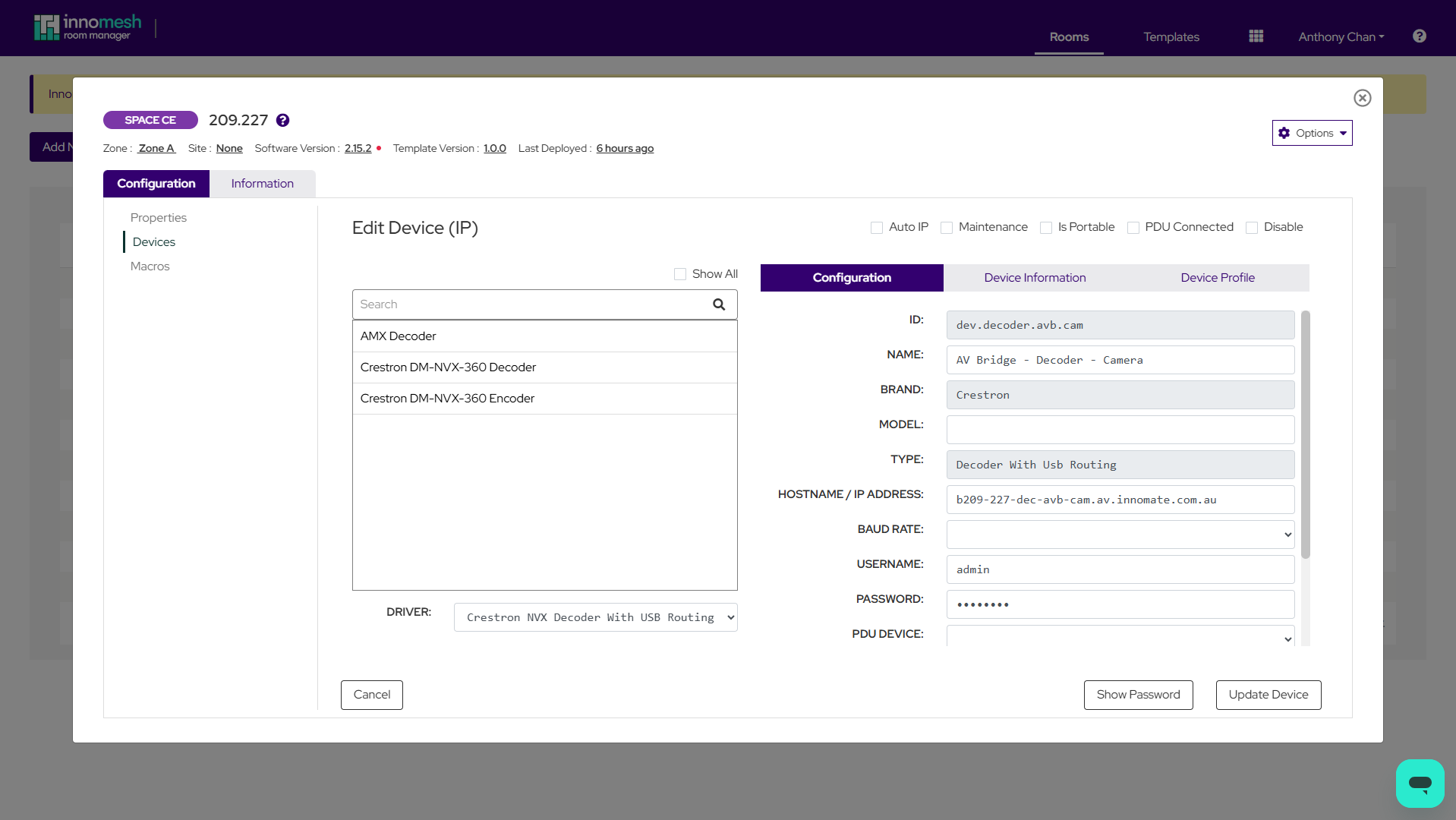Click the innomesh room manager logo
The width and height of the screenshot is (1456, 820).
(x=87, y=27)
